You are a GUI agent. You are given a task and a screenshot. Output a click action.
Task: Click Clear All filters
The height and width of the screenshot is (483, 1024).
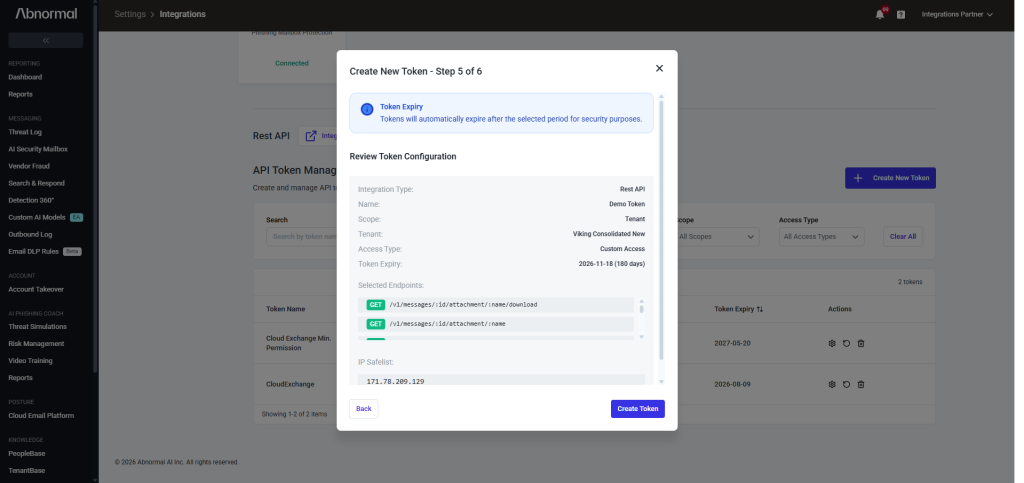[x=903, y=236]
